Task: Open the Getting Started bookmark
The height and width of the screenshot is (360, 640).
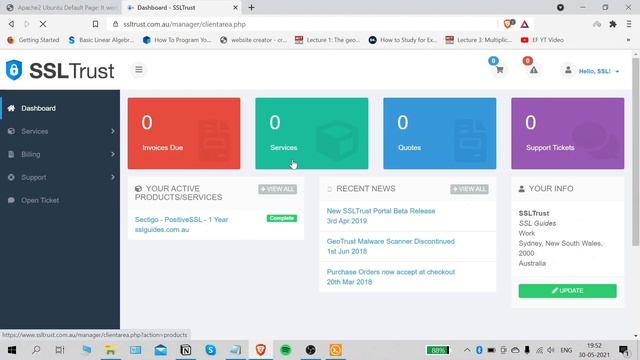Action: tap(33, 40)
